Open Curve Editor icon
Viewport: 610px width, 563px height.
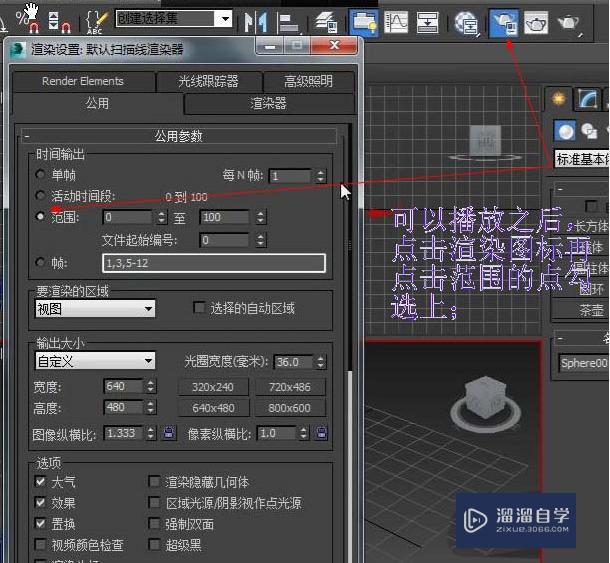pos(396,22)
